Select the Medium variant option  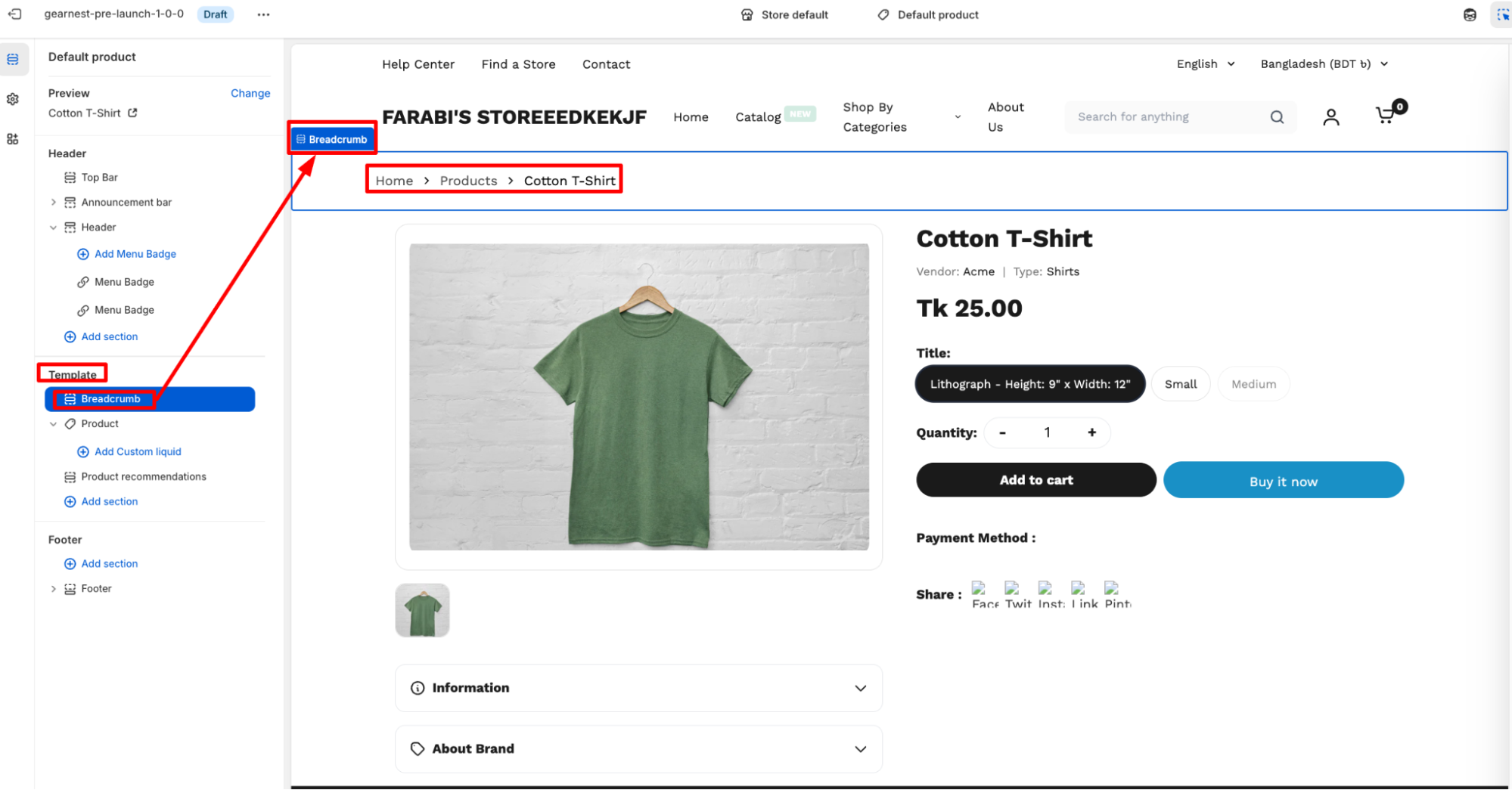1253,384
